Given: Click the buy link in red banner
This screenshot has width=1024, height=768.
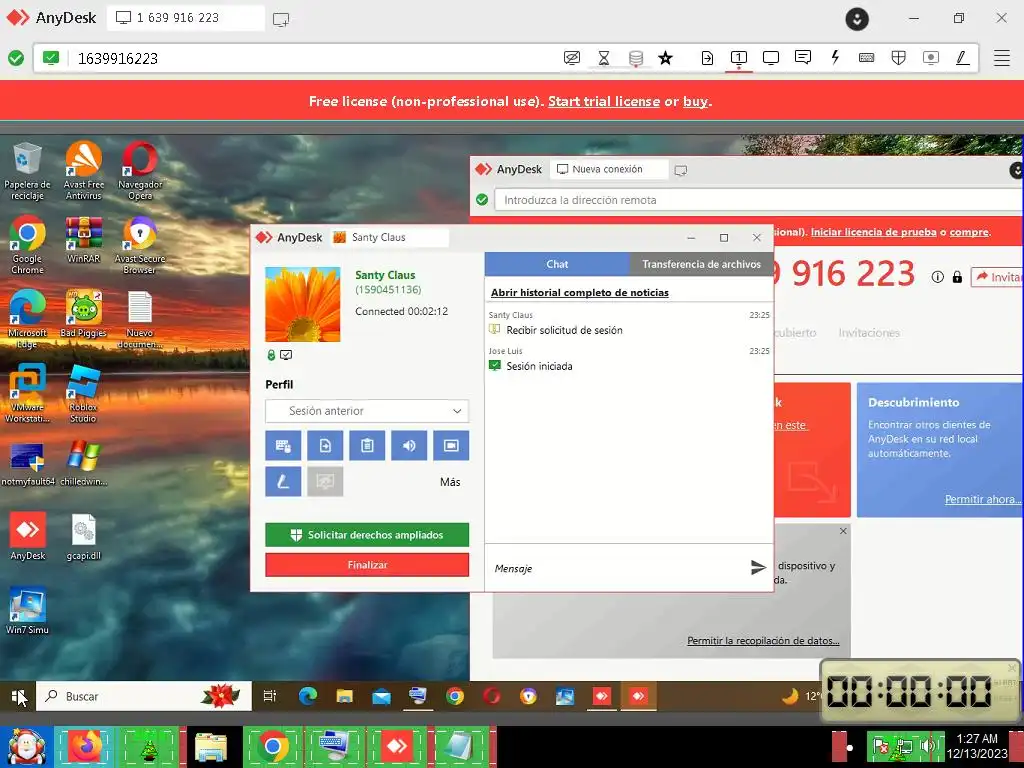Looking at the screenshot, I should (695, 101).
